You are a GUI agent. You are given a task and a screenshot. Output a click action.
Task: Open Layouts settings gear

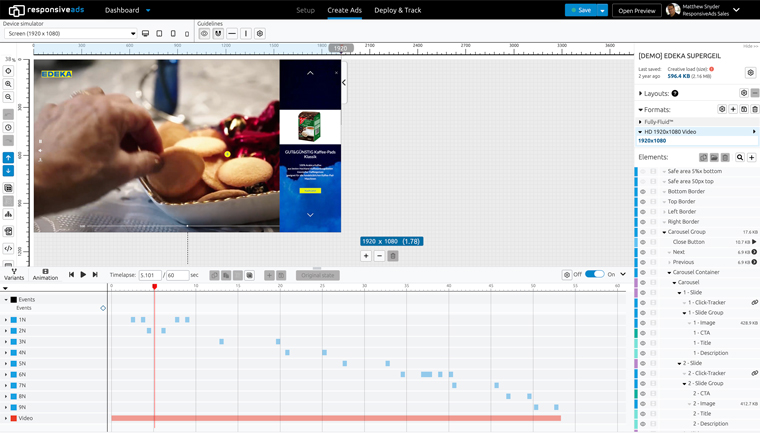coord(744,93)
